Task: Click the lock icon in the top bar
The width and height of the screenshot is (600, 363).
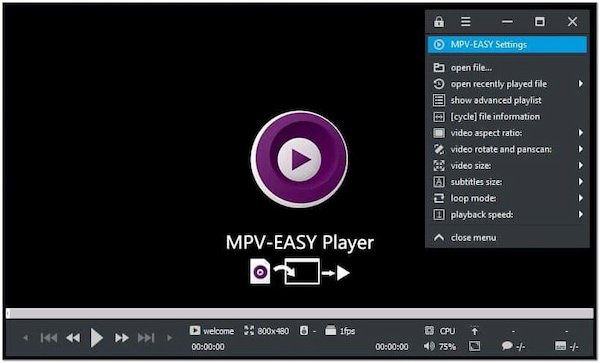Action: coord(439,22)
